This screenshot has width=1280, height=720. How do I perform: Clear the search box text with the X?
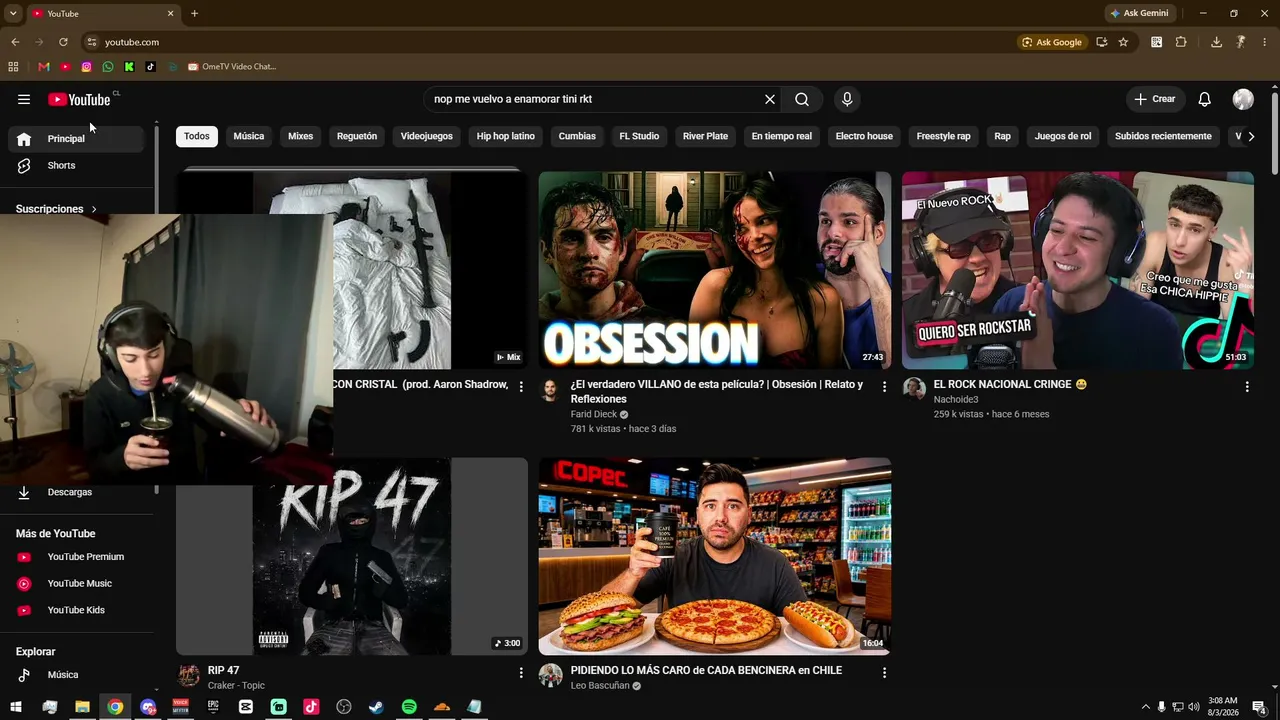point(770,99)
